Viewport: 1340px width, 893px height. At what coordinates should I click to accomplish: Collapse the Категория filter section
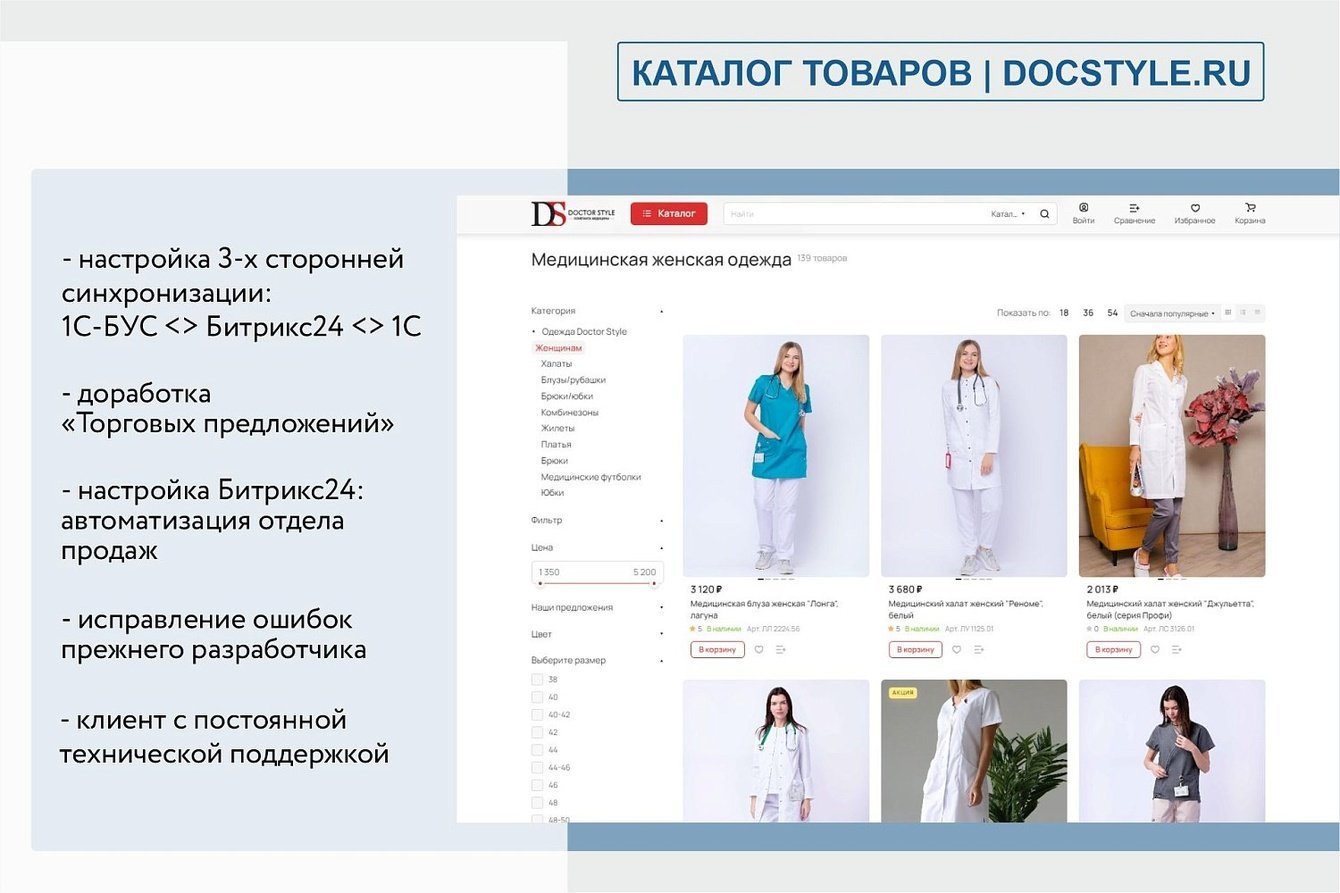(x=660, y=311)
